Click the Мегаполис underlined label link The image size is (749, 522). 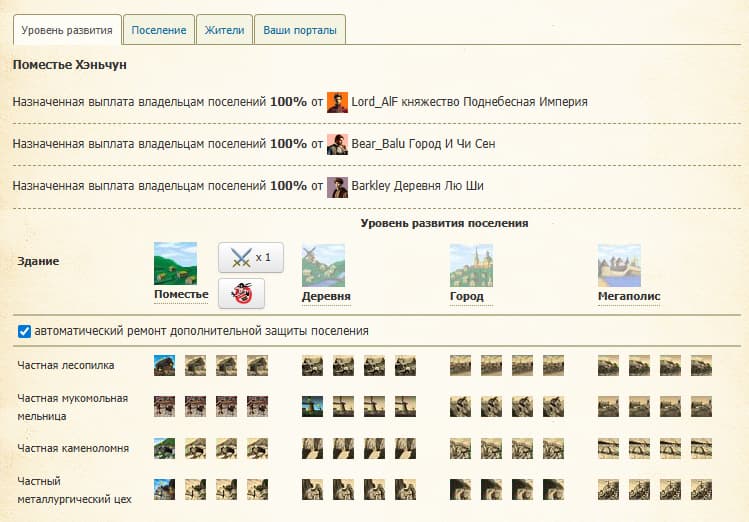(629, 297)
